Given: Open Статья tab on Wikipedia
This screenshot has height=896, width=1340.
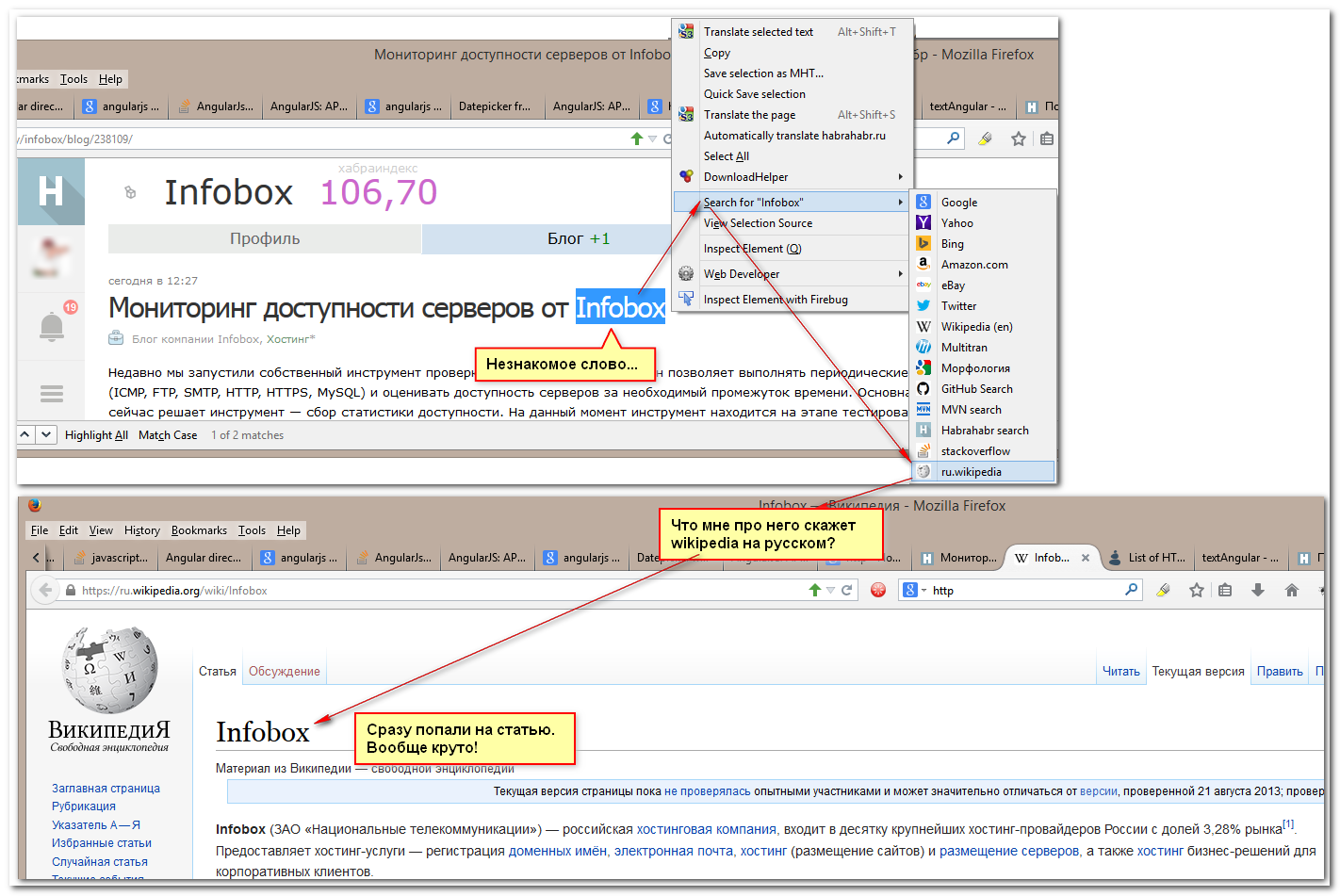Looking at the screenshot, I should click(218, 672).
